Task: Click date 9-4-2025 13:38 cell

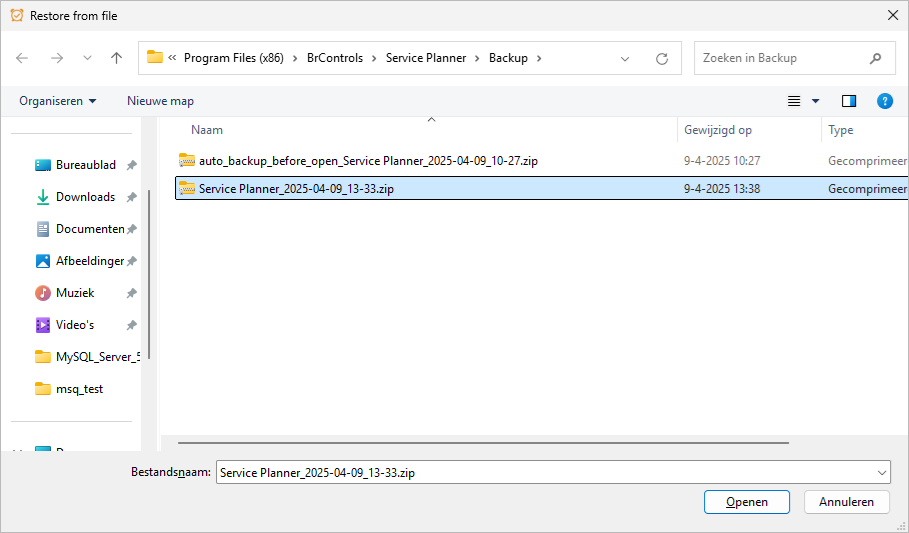Action: coord(722,188)
